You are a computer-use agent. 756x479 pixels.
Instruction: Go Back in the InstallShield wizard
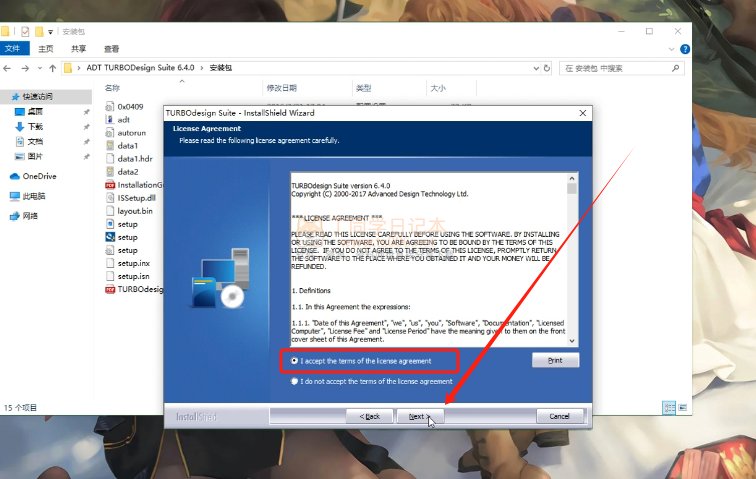click(369, 416)
